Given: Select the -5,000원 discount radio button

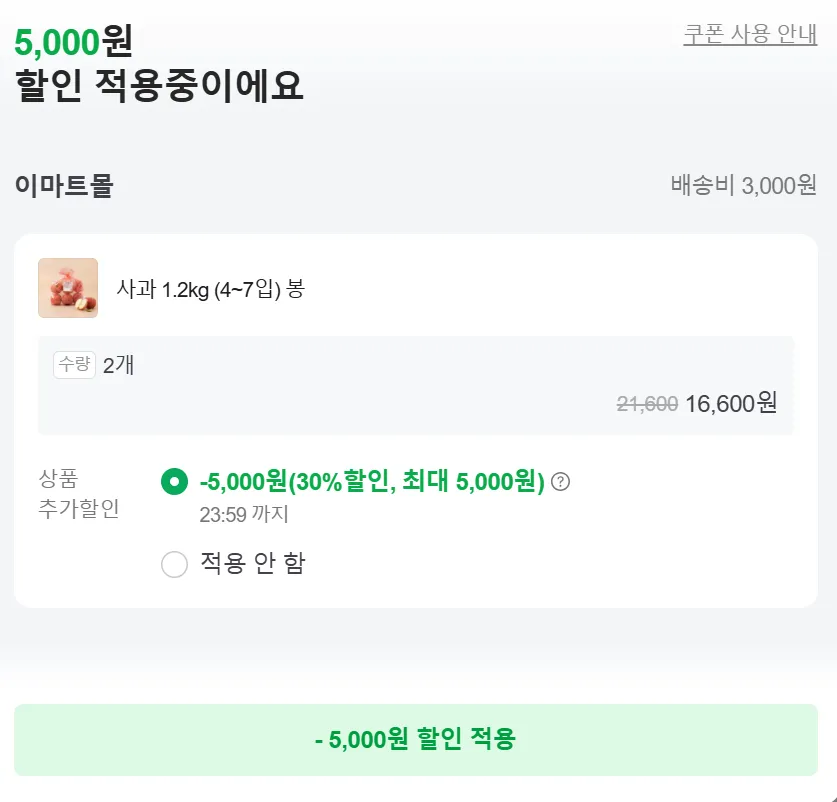Looking at the screenshot, I should pyautogui.click(x=174, y=482).
